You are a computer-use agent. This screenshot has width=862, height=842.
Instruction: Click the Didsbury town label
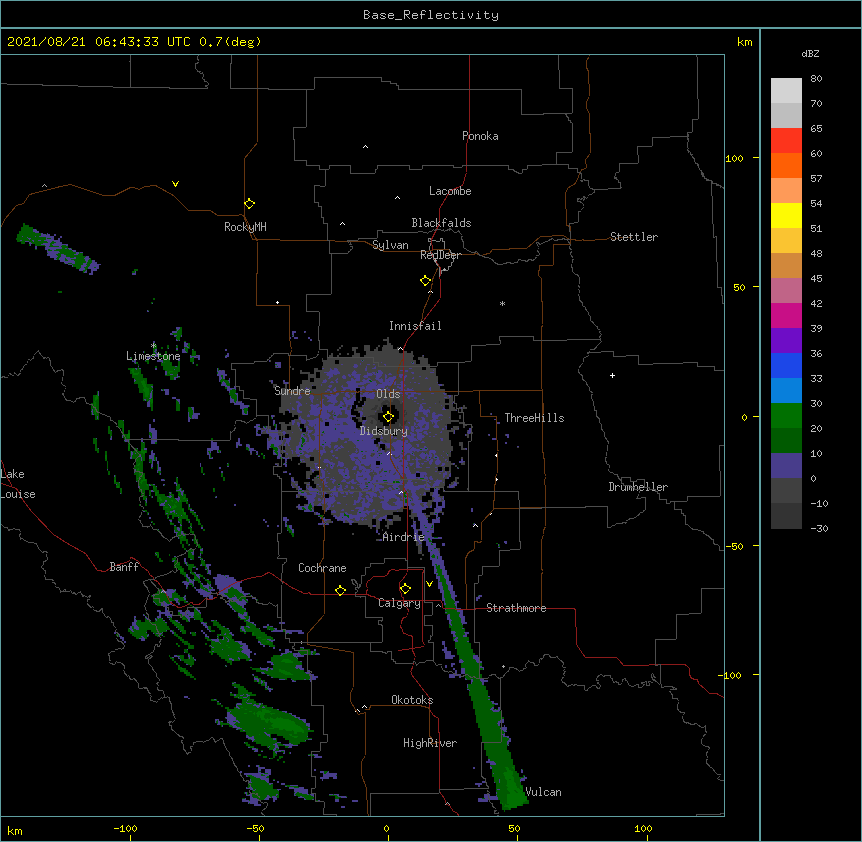(384, 431)
